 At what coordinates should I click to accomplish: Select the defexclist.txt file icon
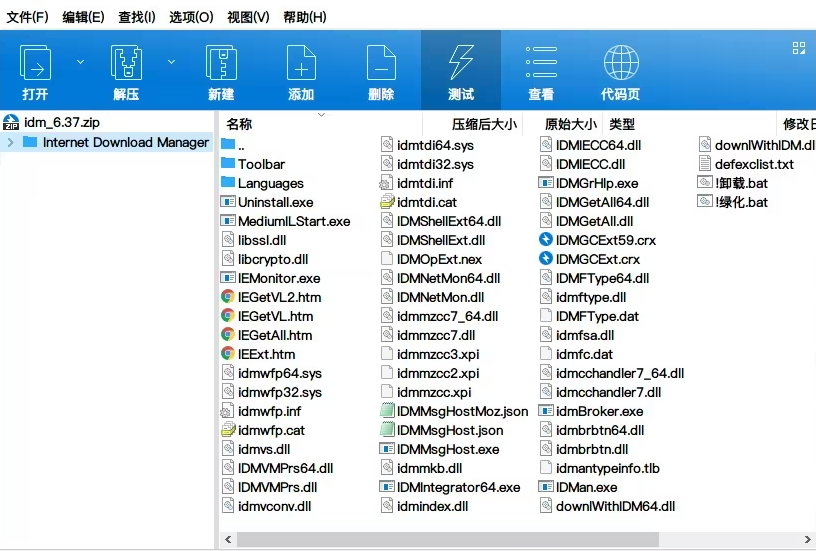705,163
